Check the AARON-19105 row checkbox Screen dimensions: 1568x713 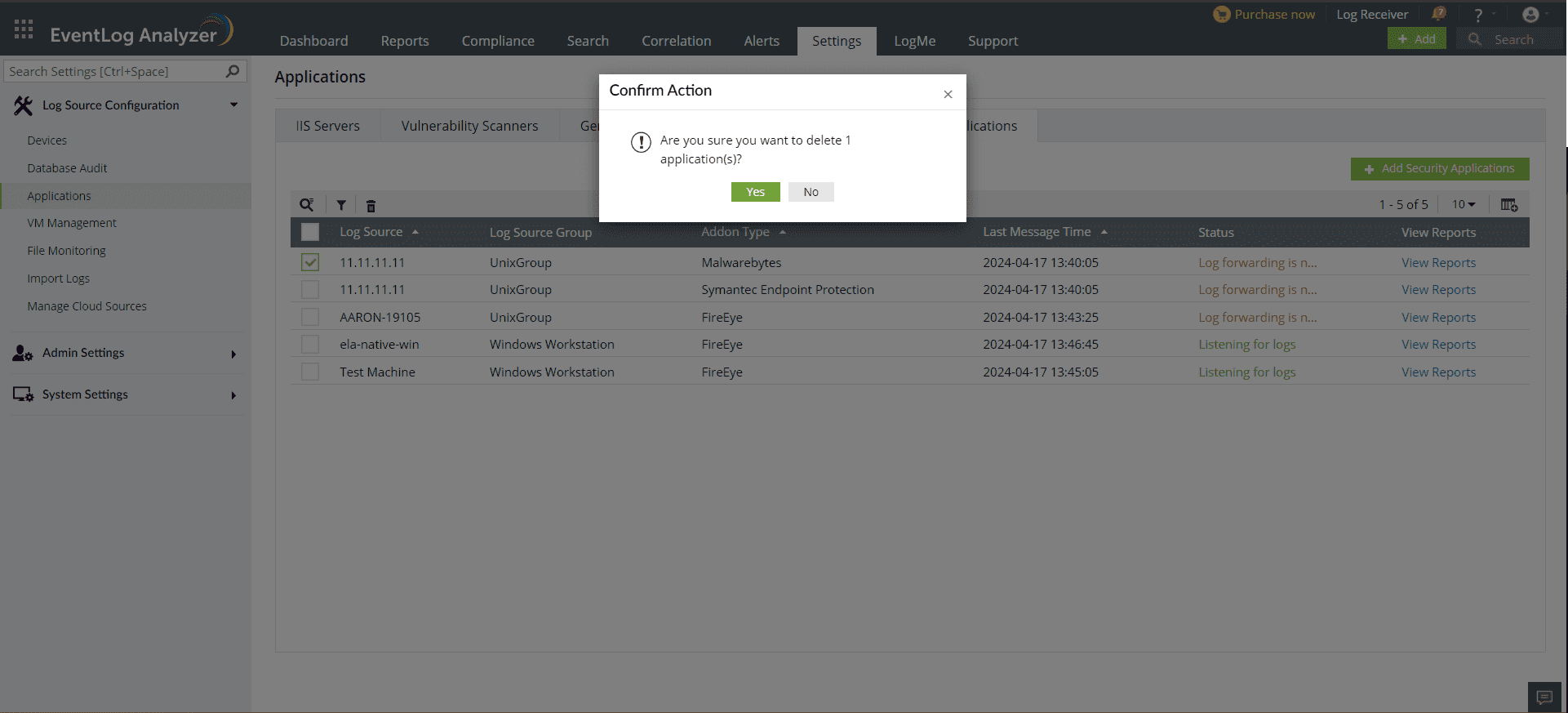point(310,317)
